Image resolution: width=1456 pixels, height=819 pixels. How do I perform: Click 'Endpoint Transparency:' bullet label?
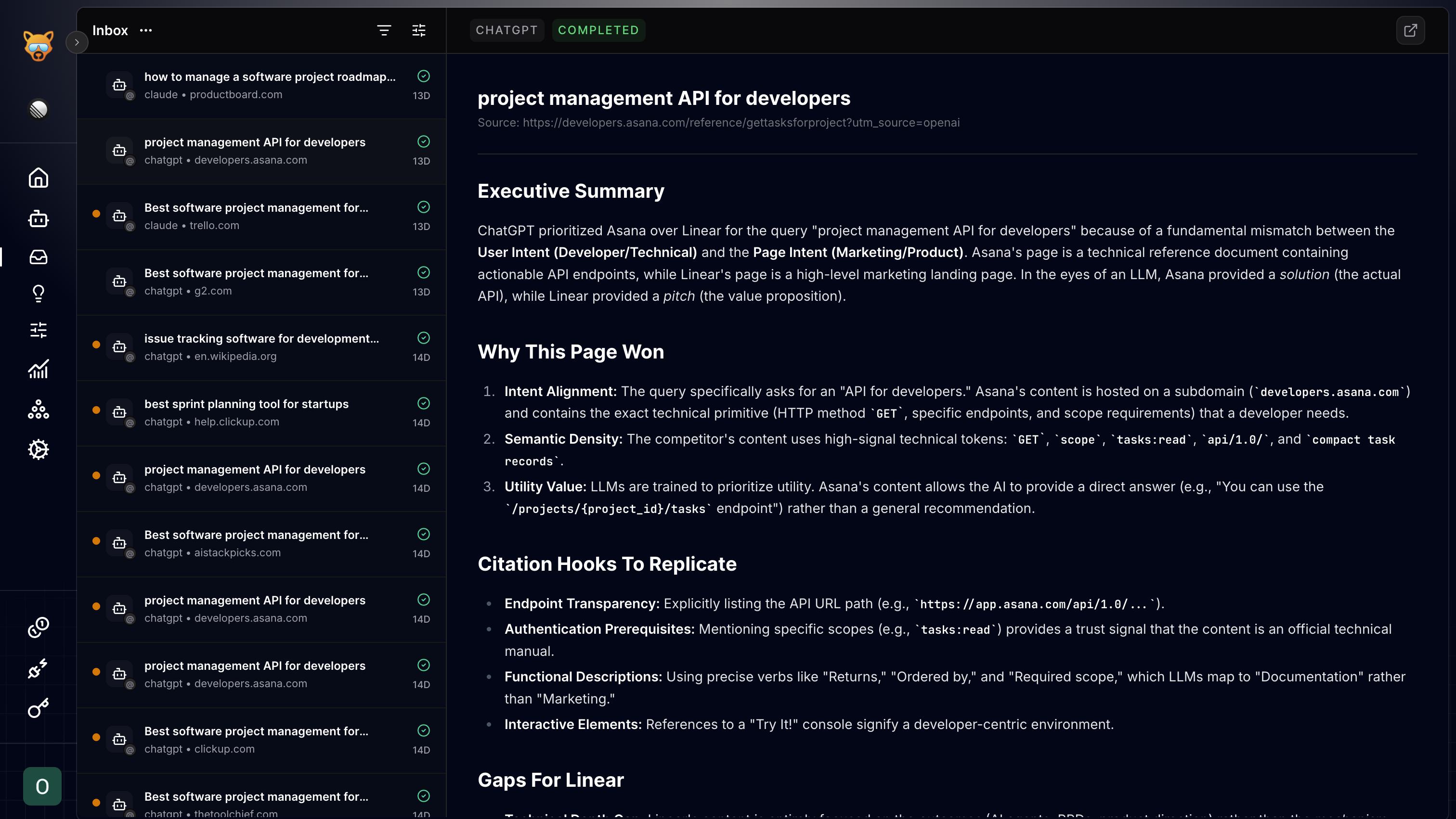(582, 604)
